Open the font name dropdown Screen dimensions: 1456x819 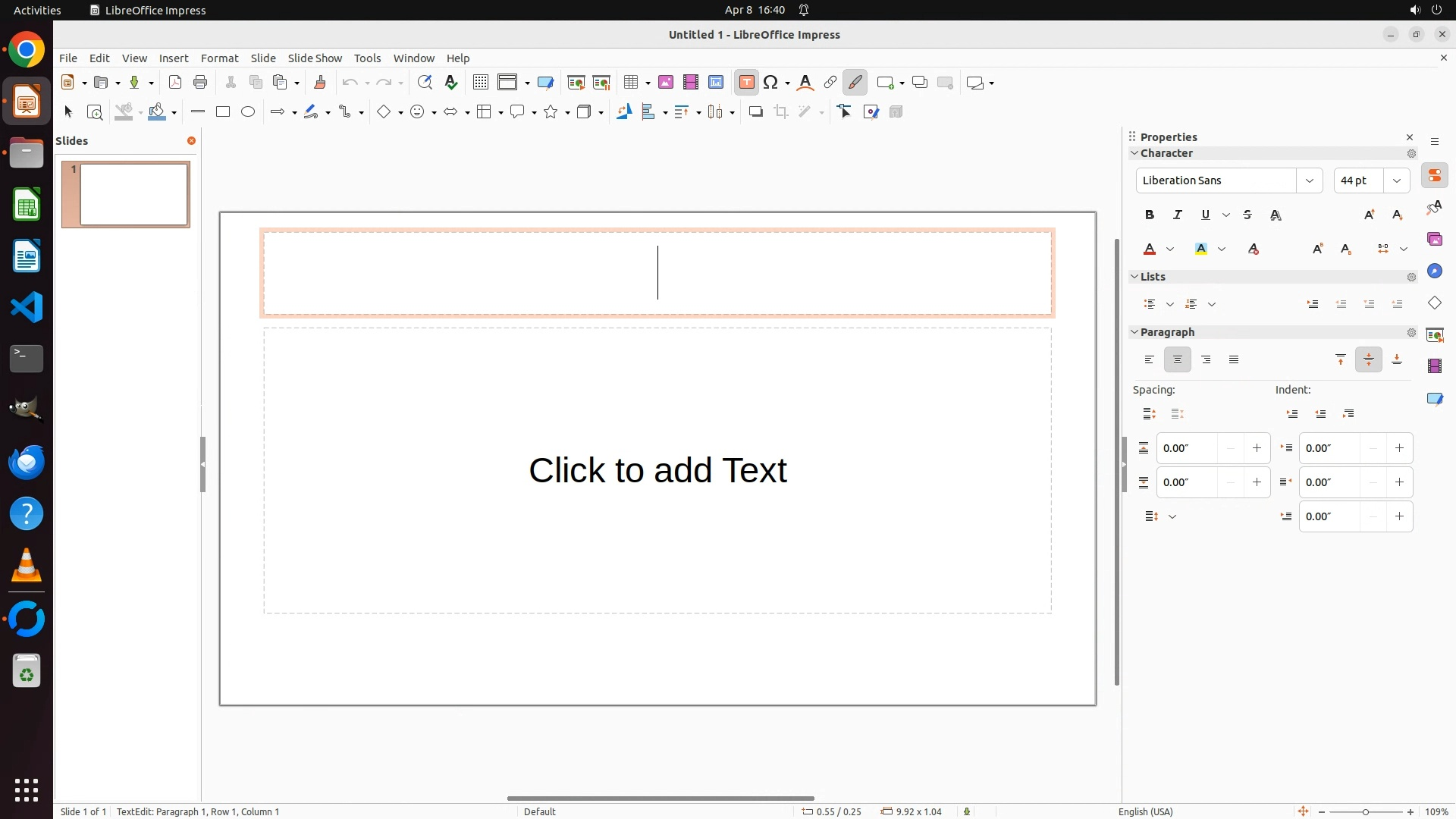[x=1309, y=180]
